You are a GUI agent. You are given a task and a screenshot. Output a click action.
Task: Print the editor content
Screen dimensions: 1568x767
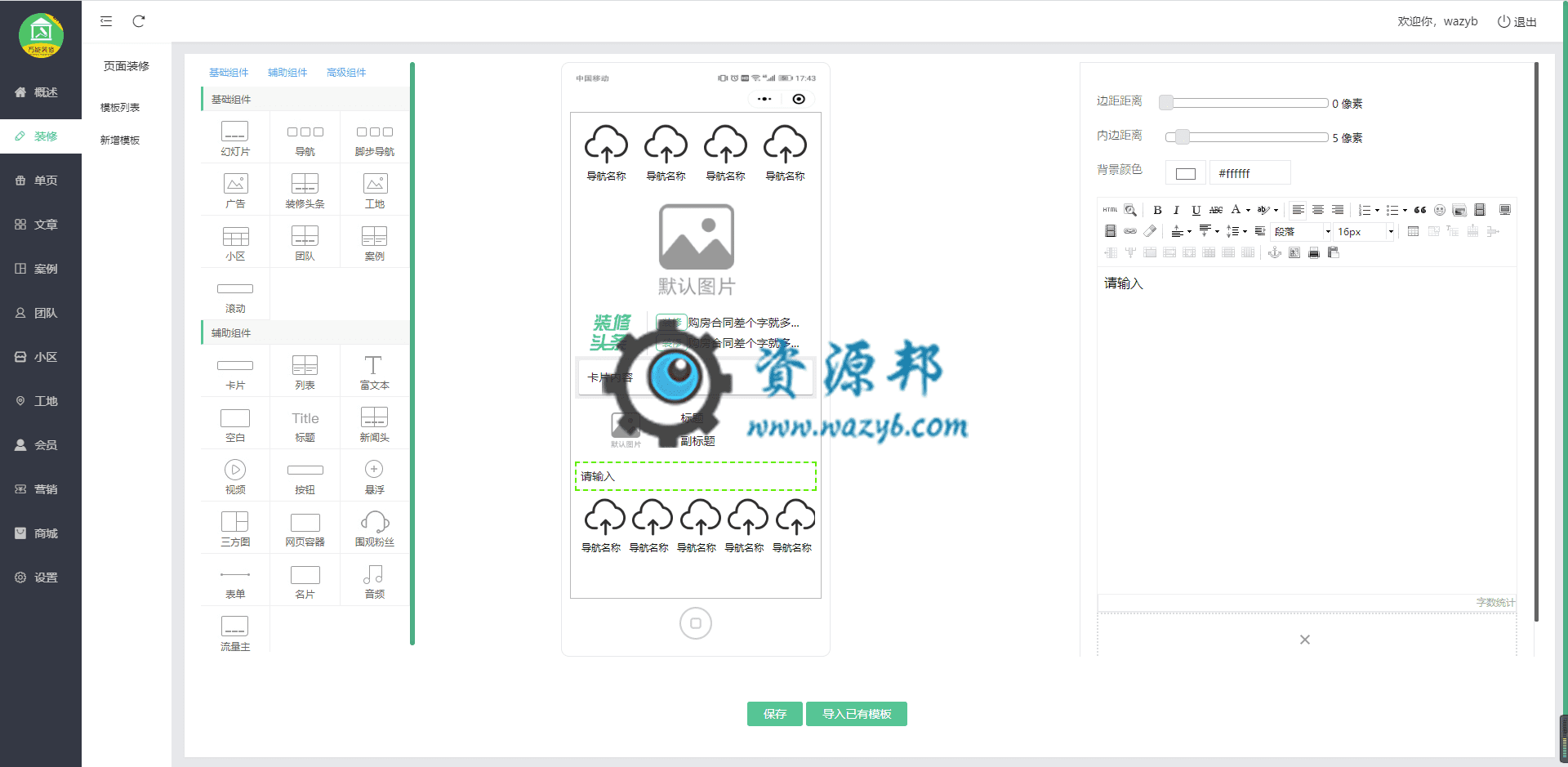[x=1314, y=252]
